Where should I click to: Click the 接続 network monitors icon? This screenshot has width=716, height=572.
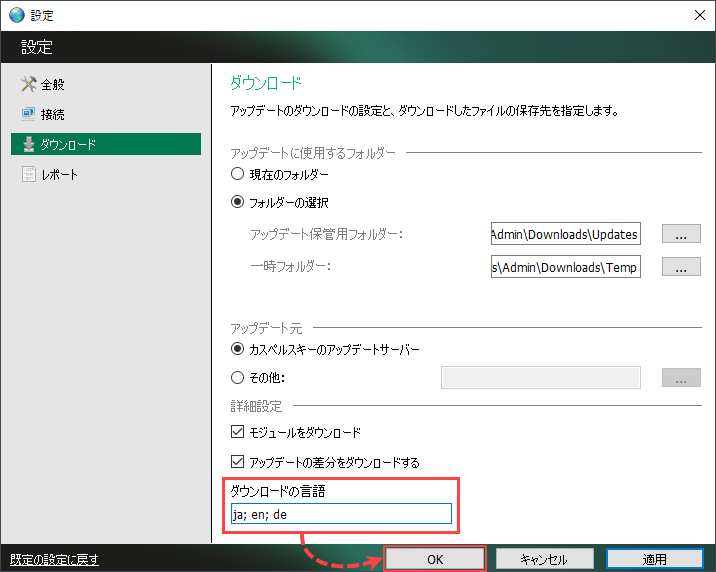(x=28, y=114)
